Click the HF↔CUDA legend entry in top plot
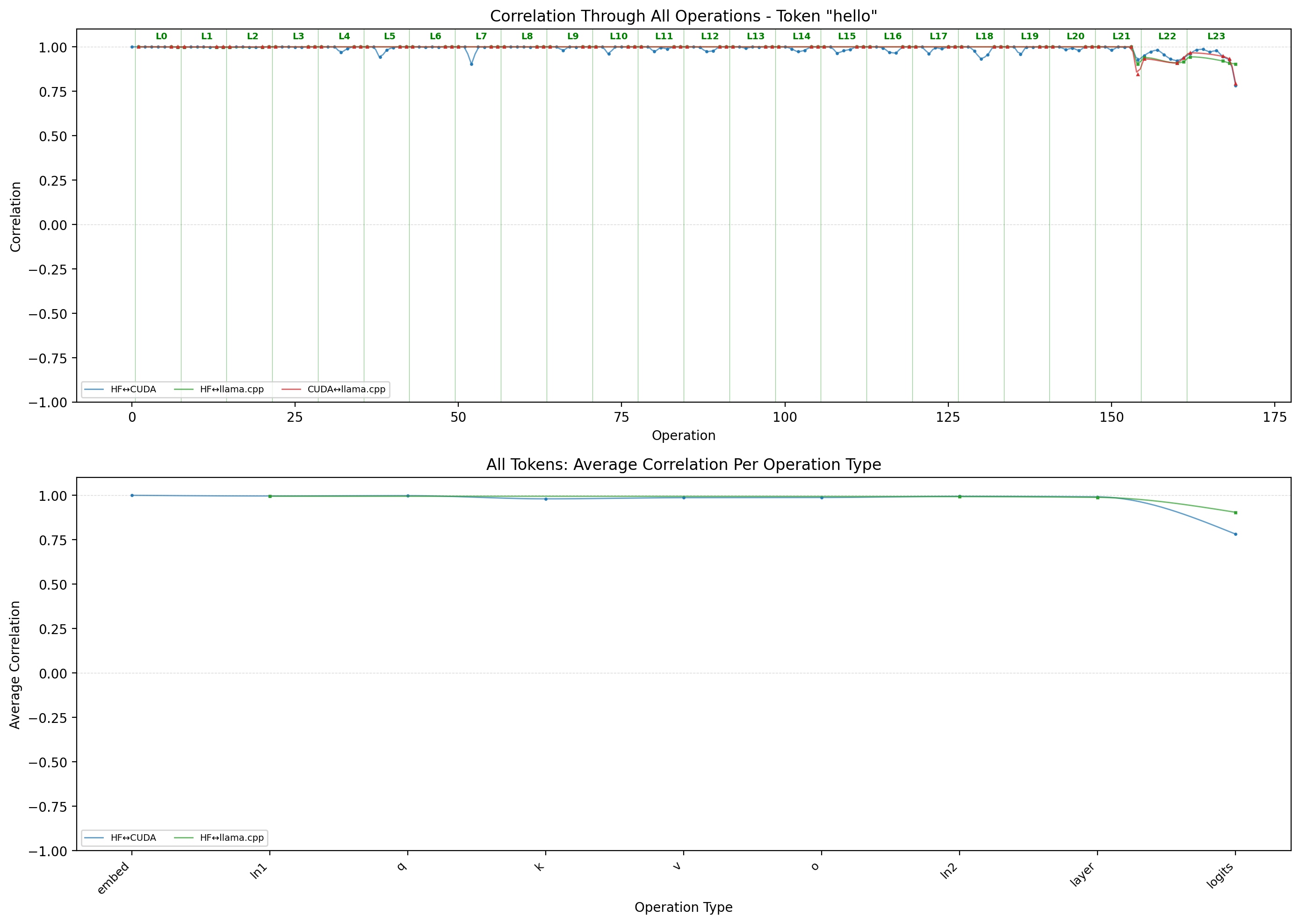Image resolution: width=1300 pixels, height=924 pixels. coord(132,390)
